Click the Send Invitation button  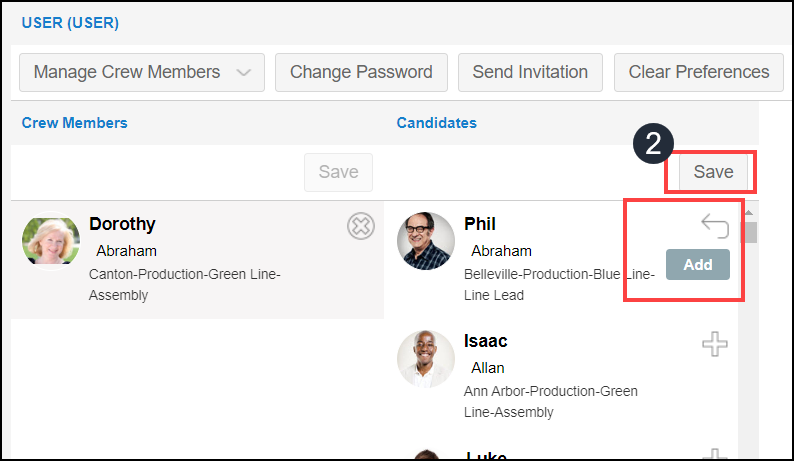pos(530,72)
